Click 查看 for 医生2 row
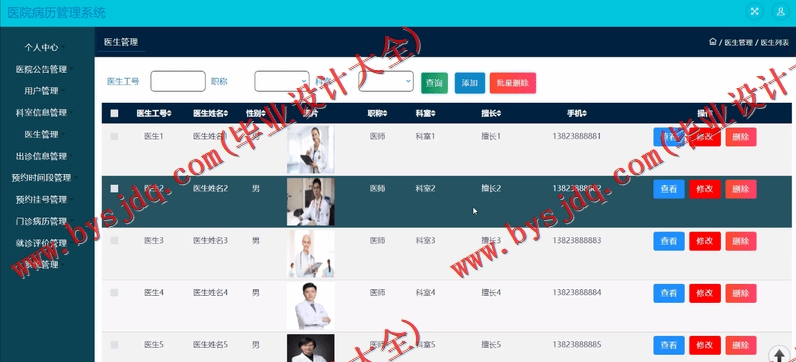The height and width of the screenshot is (362, 796). point(669,189)
